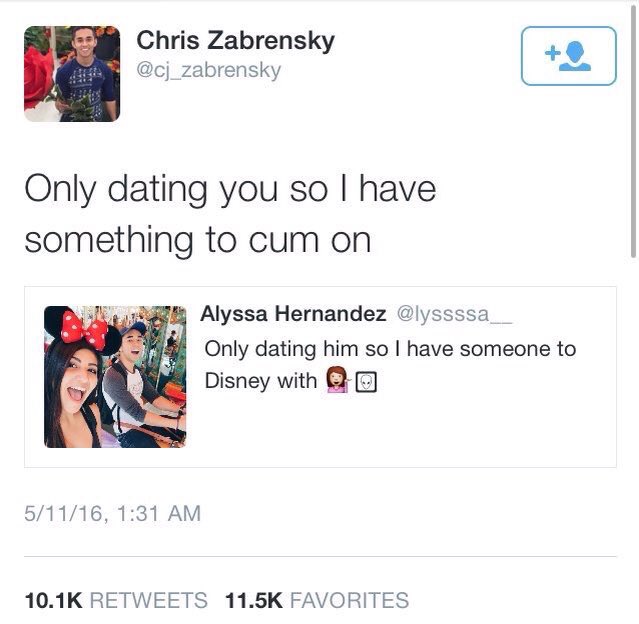The height and width of the screenshot is (624, 639).
Task: Open Chris Zabrensky's profile picture
Action: 72,74
